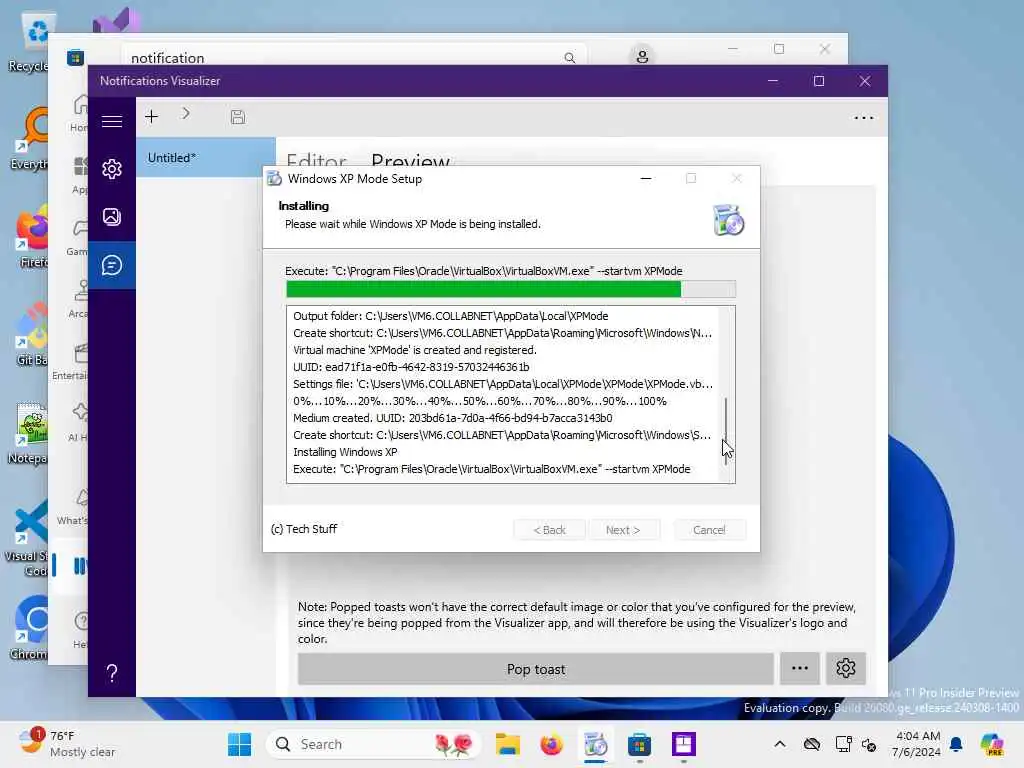Open Notifications Visualizer taskbar icon
The height and width of the screenshot is (768, 1024).
click(x=683, y=744)
